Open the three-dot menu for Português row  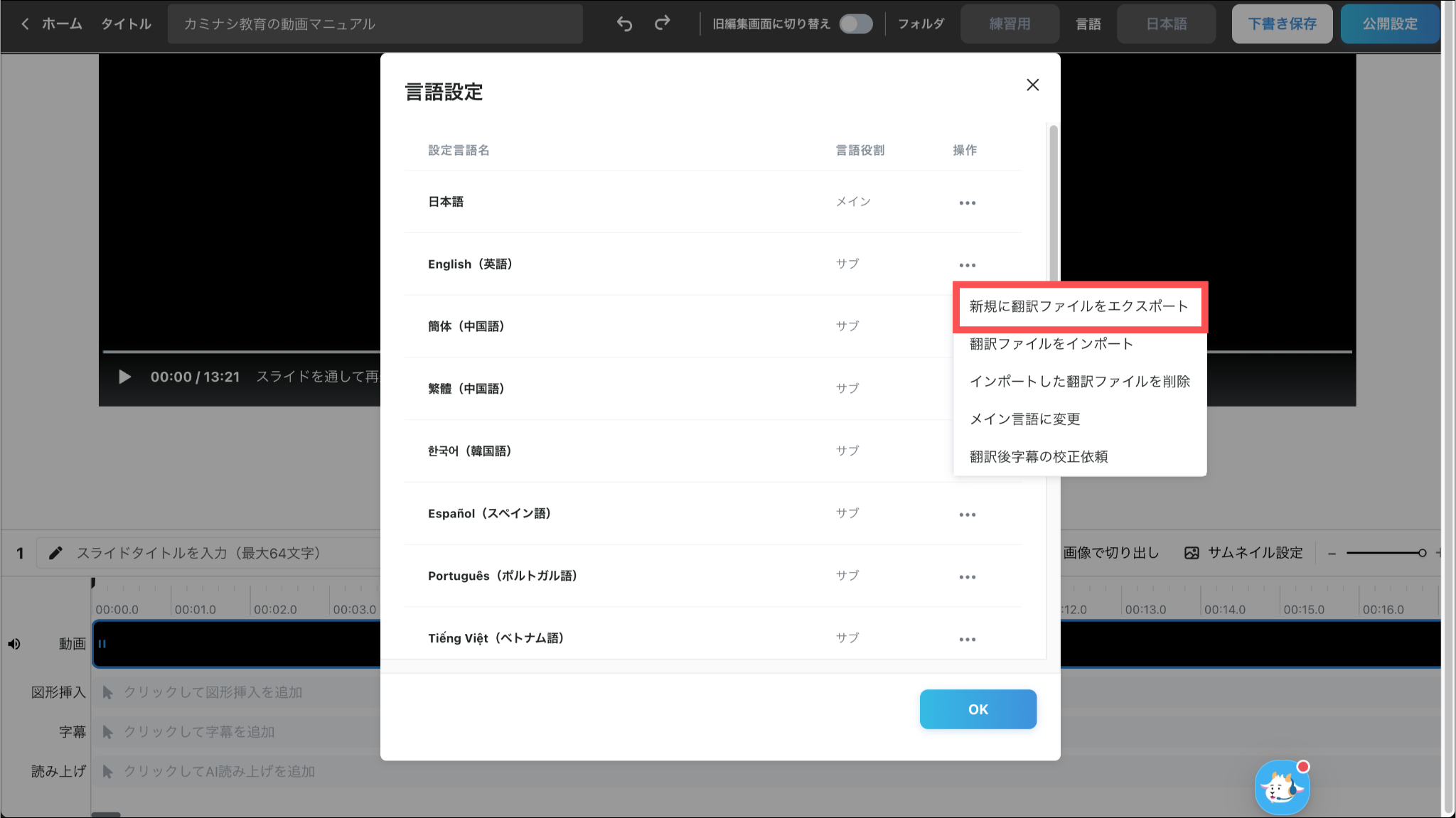pos(967,577)
